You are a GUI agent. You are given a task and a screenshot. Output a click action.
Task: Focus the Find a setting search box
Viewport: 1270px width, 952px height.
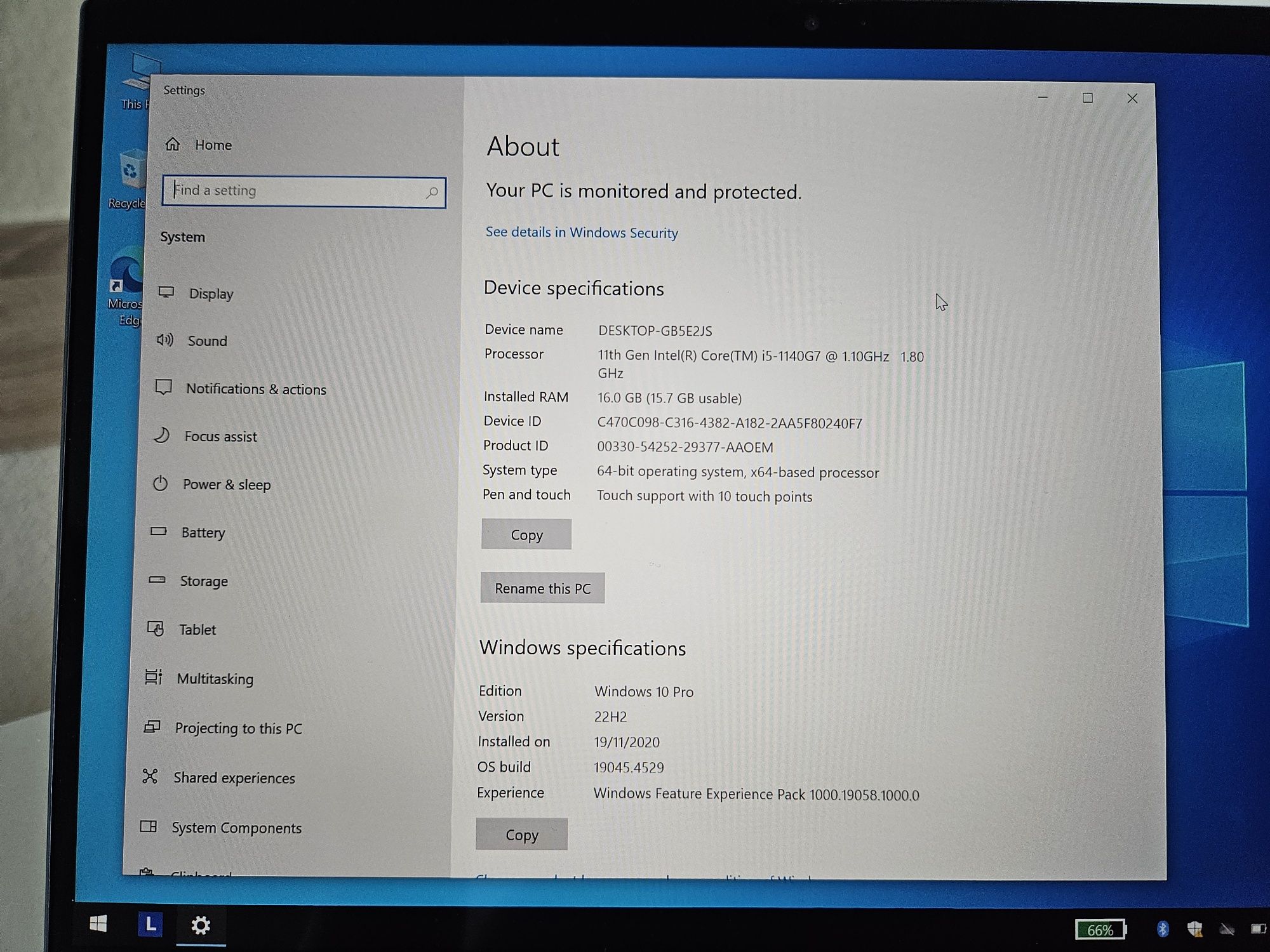[304, 191]
